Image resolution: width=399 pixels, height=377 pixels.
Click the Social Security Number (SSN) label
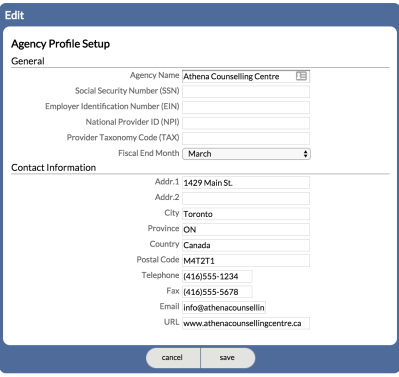(x=127, y=91)
